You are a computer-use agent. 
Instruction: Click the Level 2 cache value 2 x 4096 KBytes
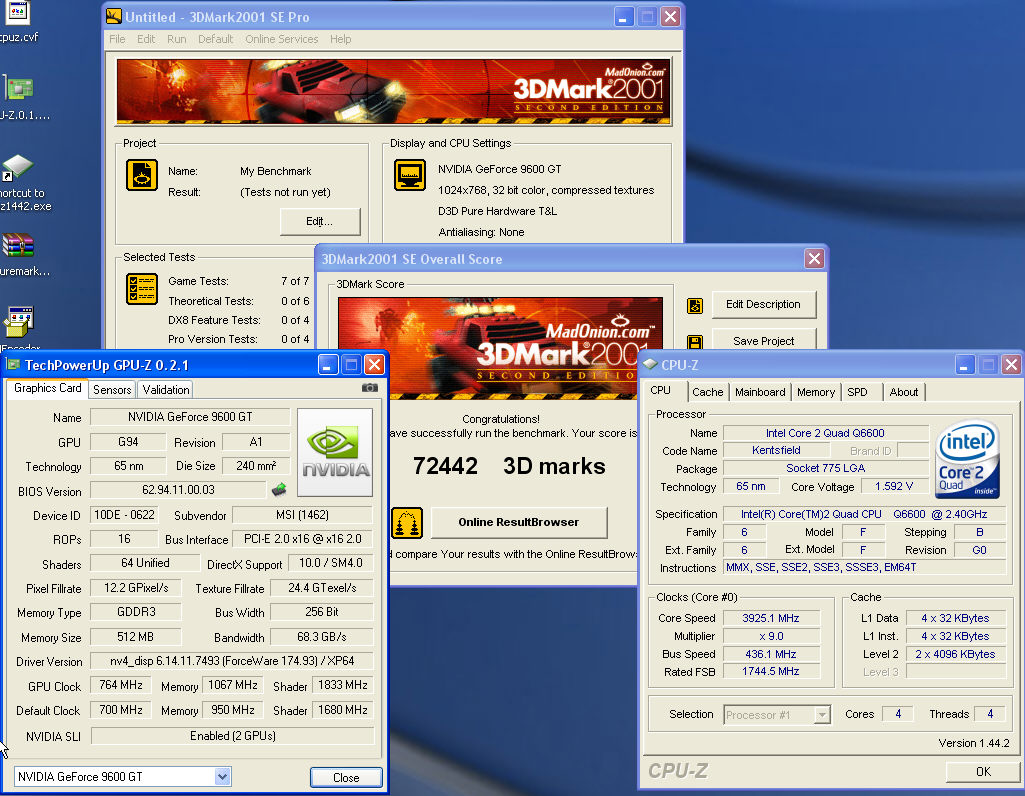point(955,654)
